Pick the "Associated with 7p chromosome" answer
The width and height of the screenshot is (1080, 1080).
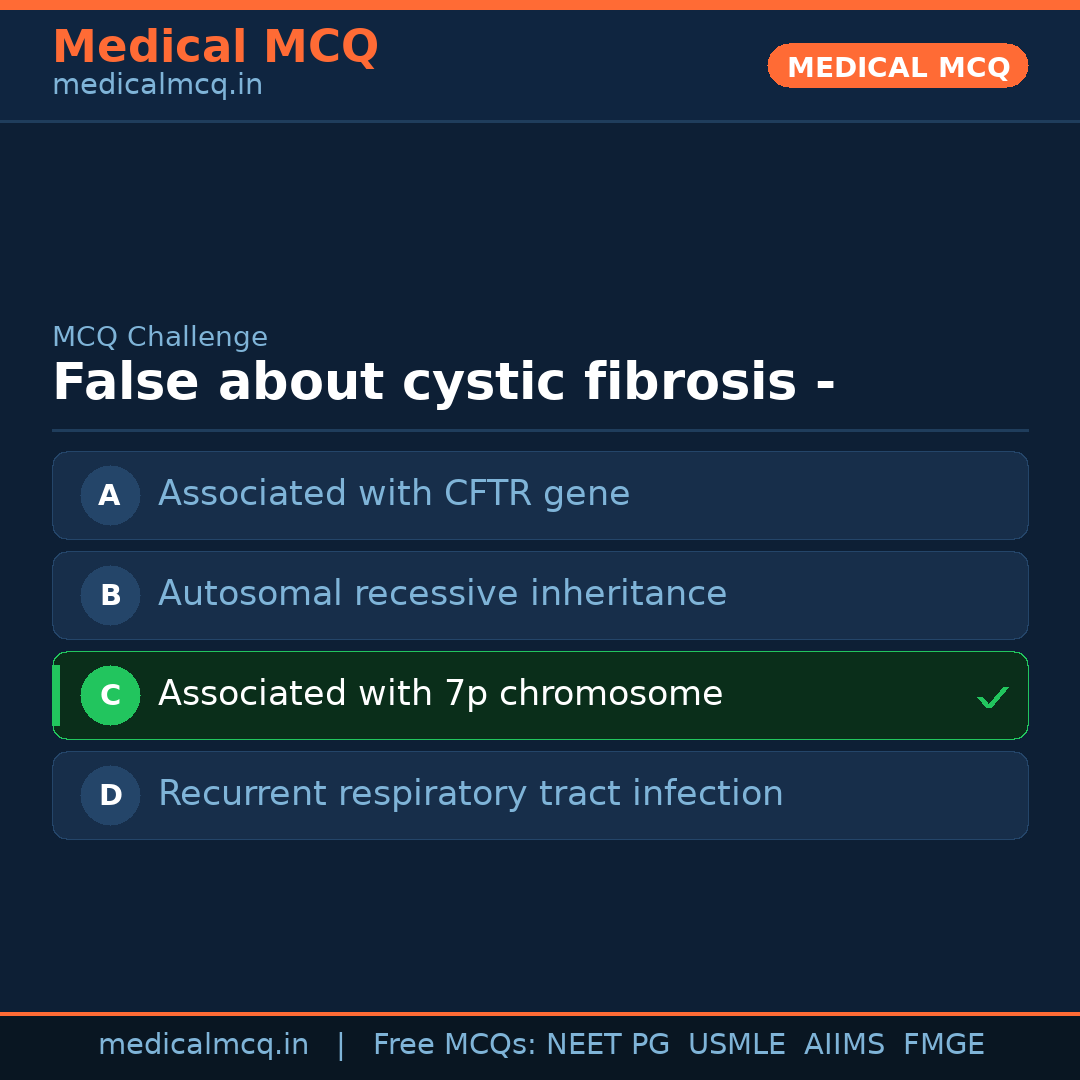pos(440,694)
